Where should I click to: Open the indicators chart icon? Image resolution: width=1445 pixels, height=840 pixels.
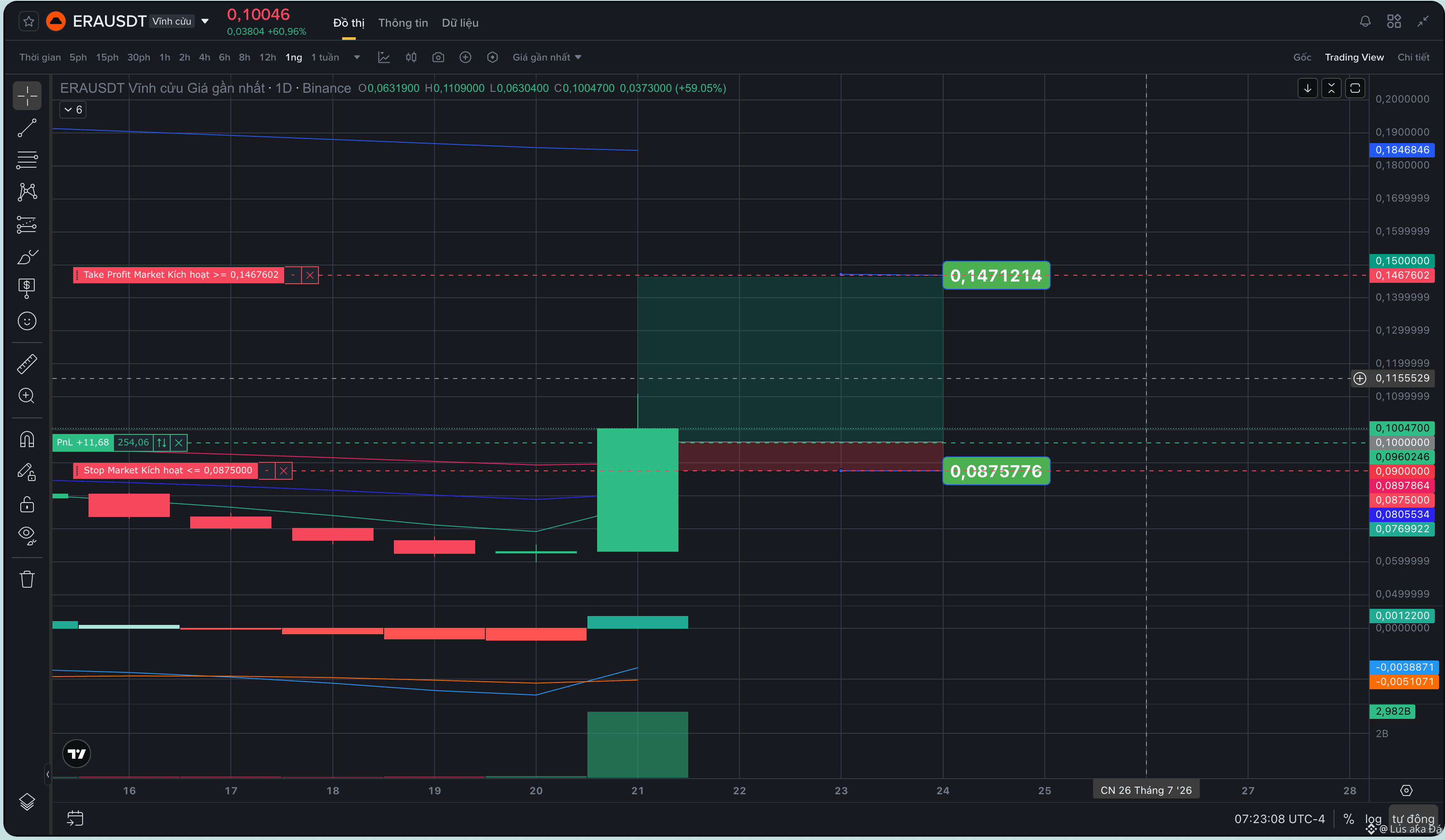point(384,57)
